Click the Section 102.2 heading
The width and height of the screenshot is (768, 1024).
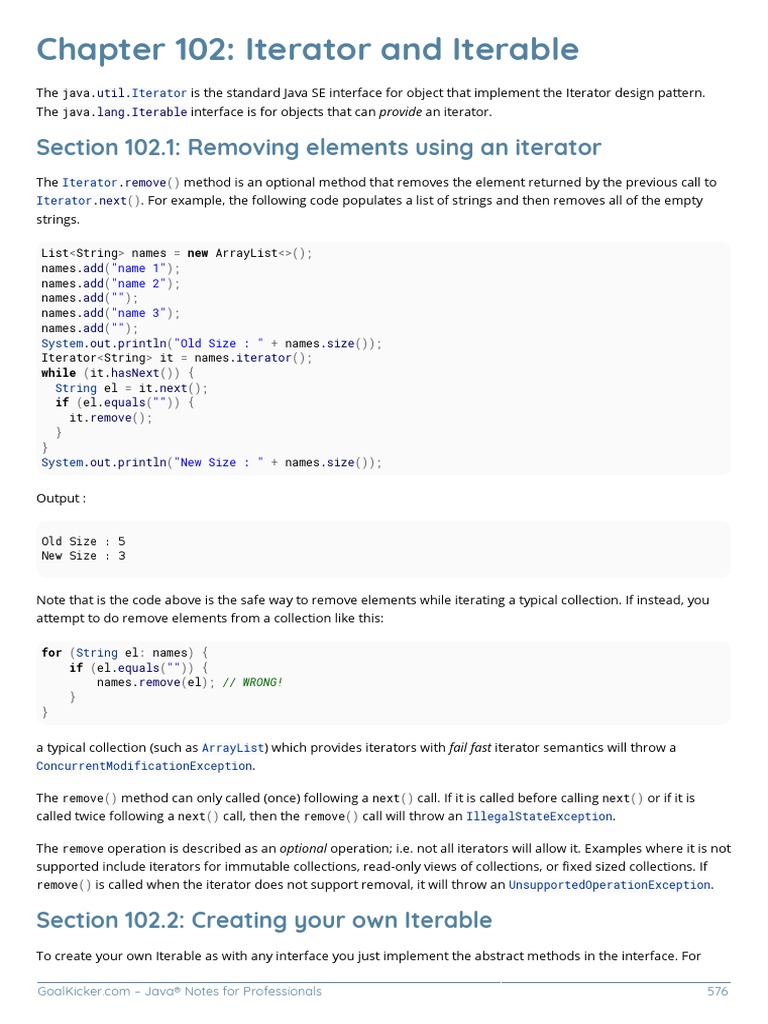click(264, 920)
